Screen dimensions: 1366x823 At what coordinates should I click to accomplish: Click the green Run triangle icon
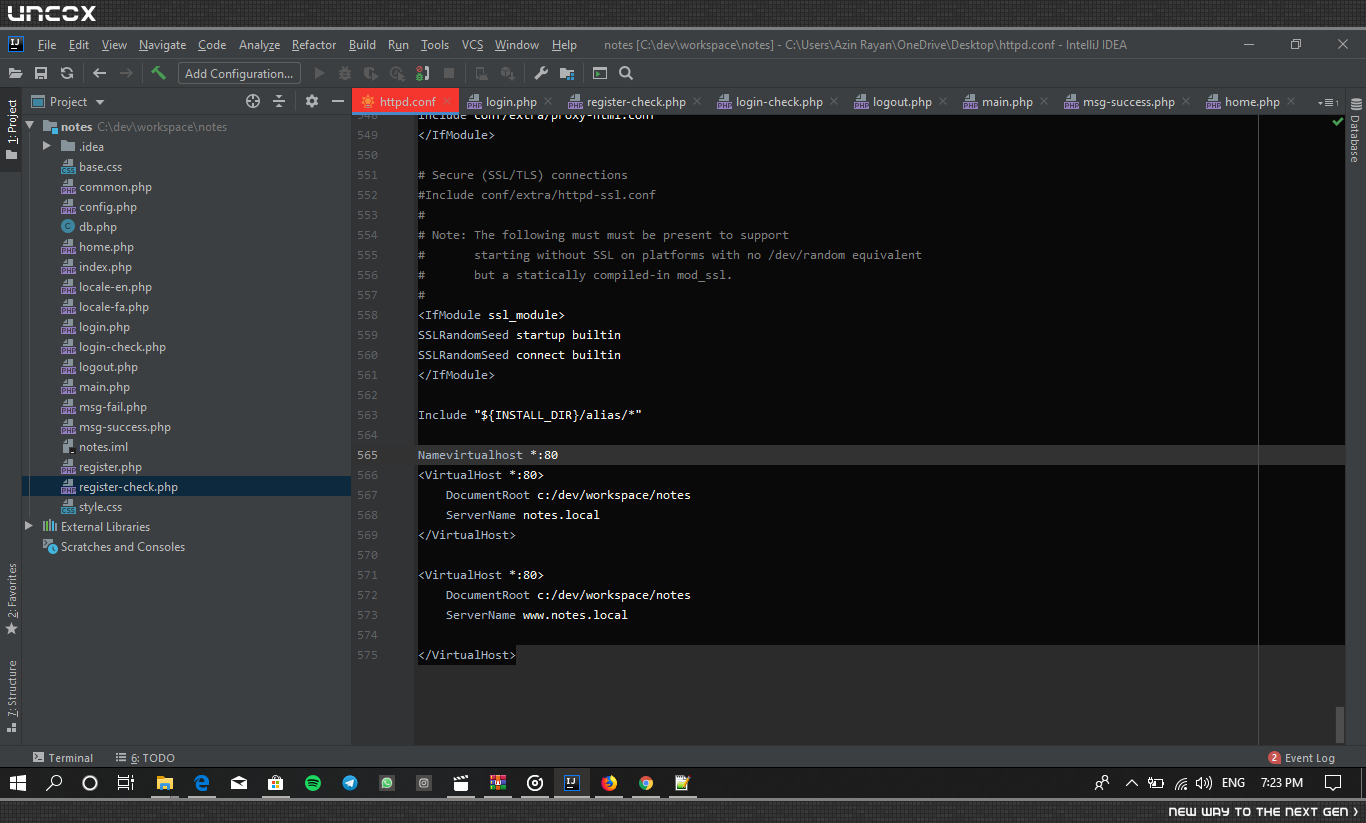point(319,73)
